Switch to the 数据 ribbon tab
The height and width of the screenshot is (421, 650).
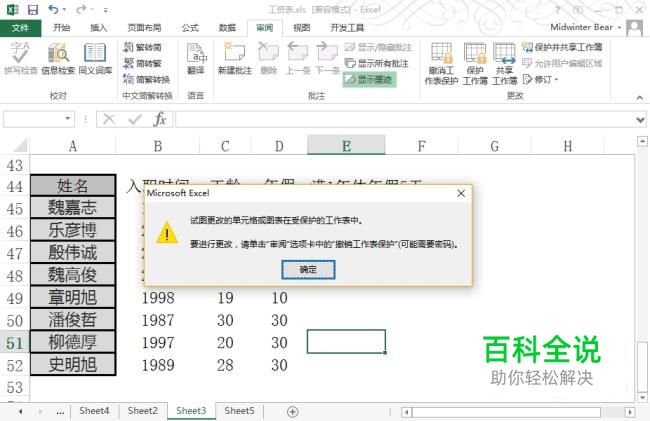pos(227,28)
